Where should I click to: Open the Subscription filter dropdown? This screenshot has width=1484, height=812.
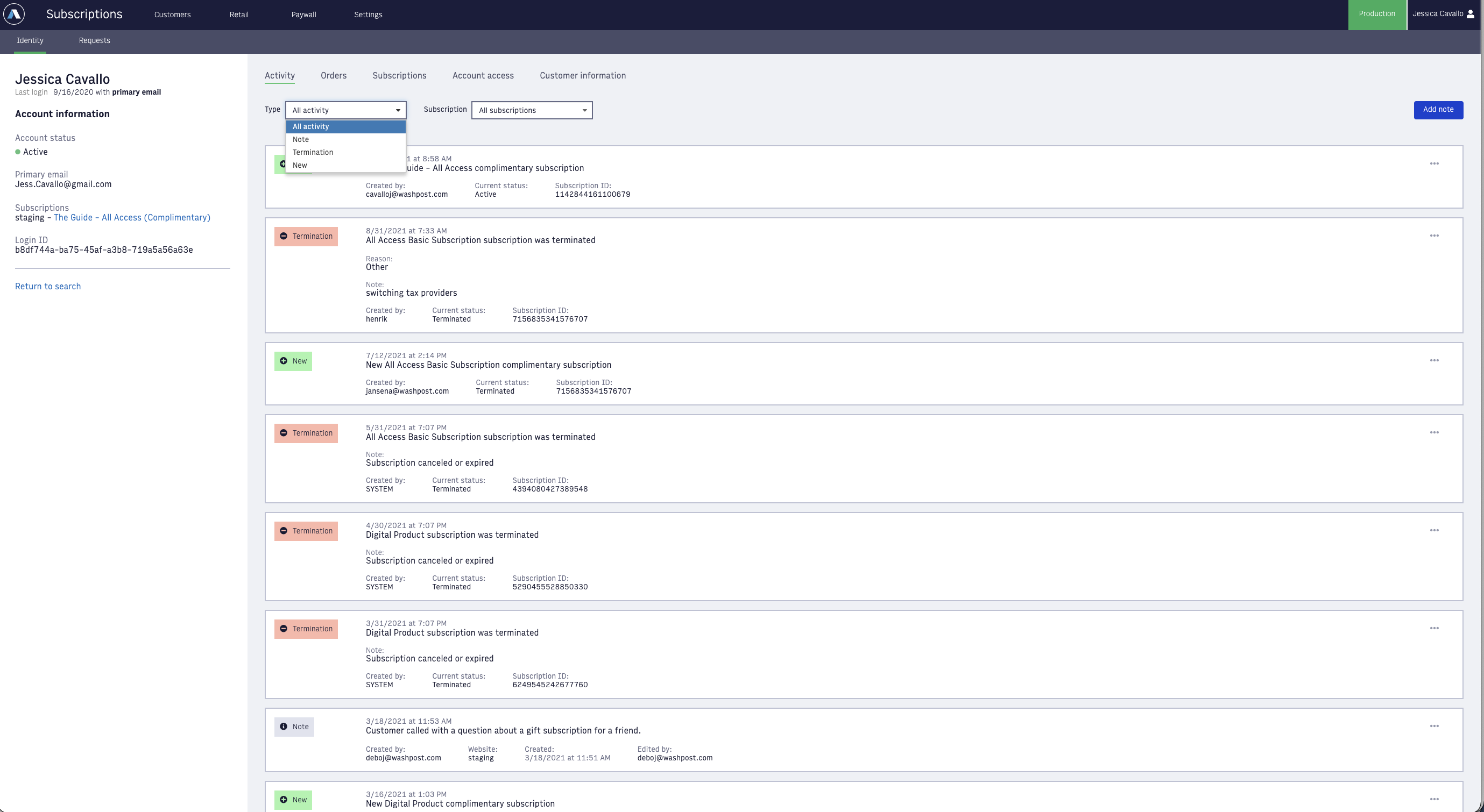click(x=532, y=110)
